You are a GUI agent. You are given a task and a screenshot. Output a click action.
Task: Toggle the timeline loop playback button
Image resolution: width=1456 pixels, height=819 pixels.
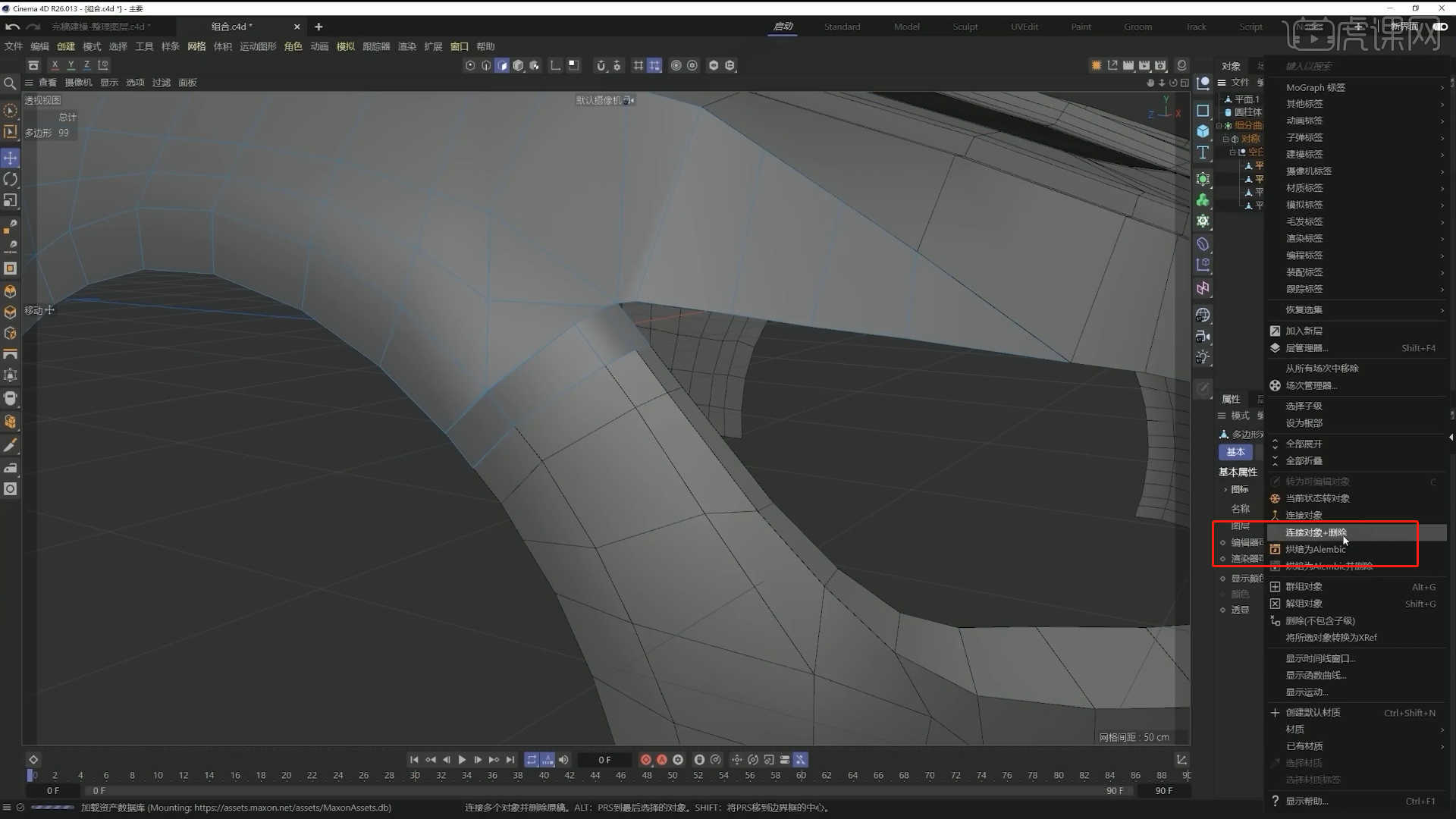pyautogui.click(x=532, y=760)
